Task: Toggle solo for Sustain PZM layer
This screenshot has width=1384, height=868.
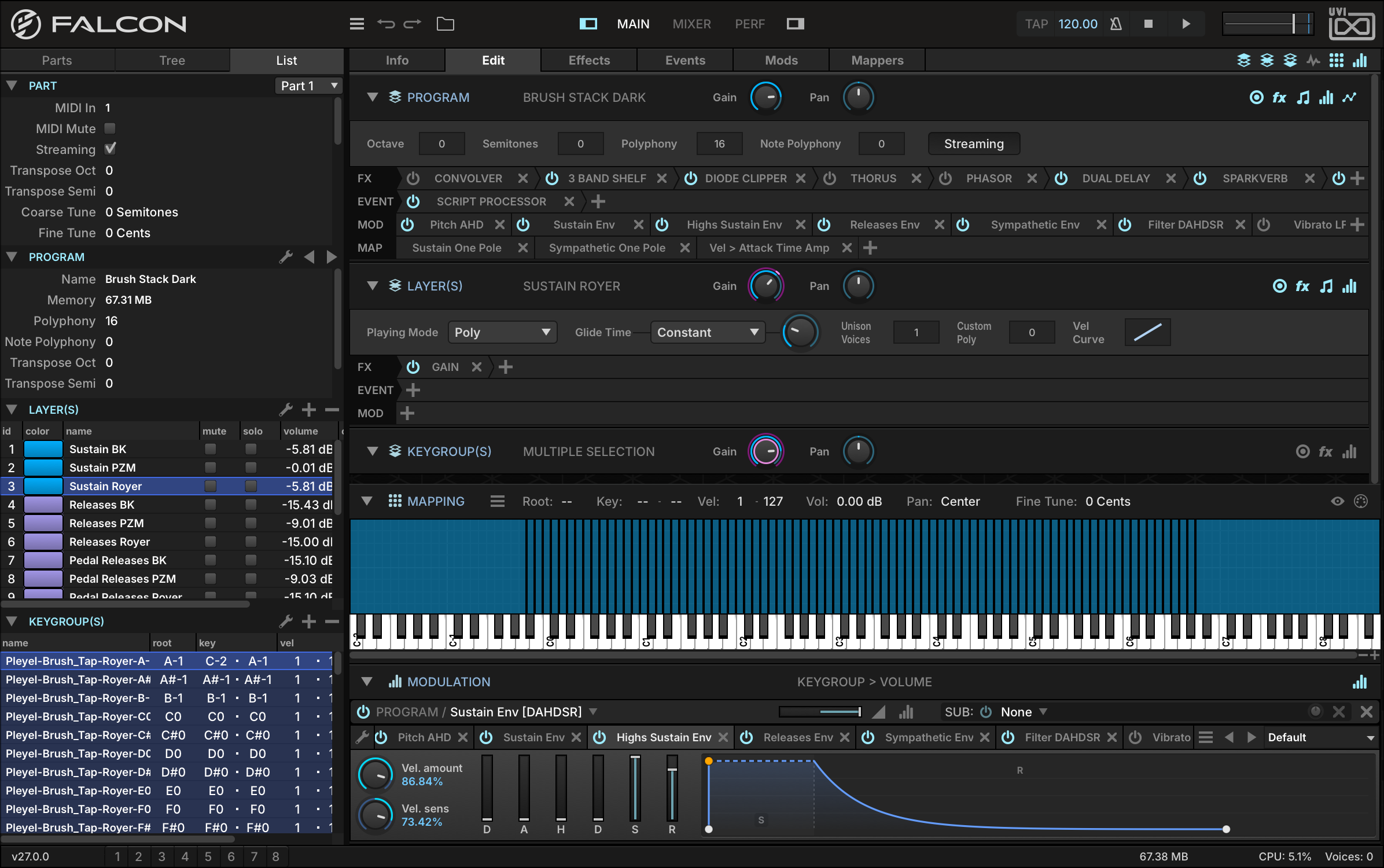Action: 251,468
